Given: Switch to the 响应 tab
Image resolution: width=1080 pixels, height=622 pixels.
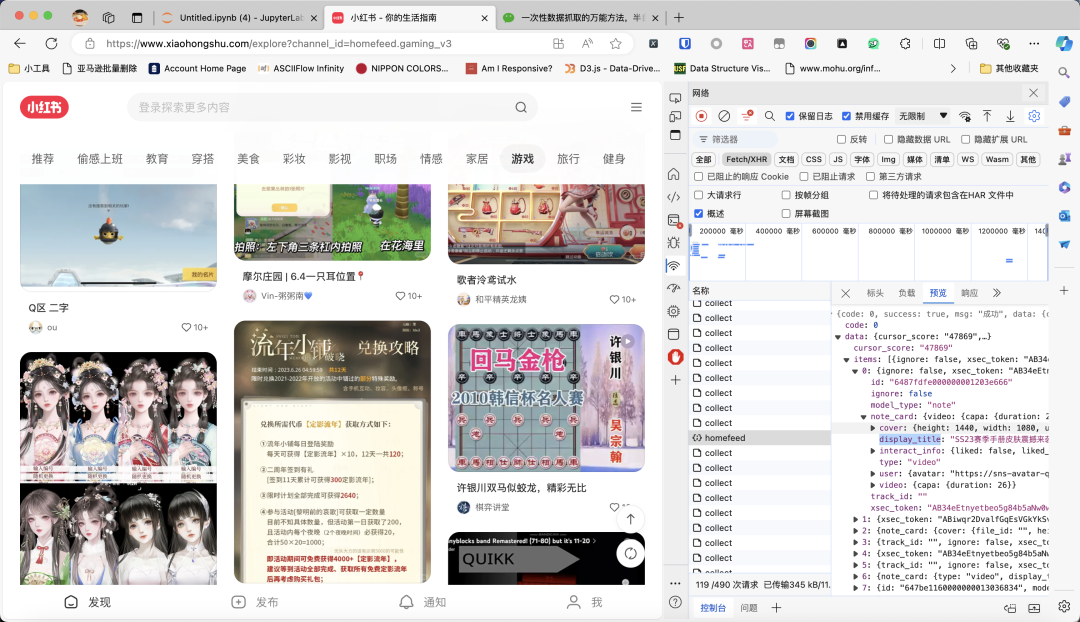Looking at the screenshot, I should click(969, 293).
